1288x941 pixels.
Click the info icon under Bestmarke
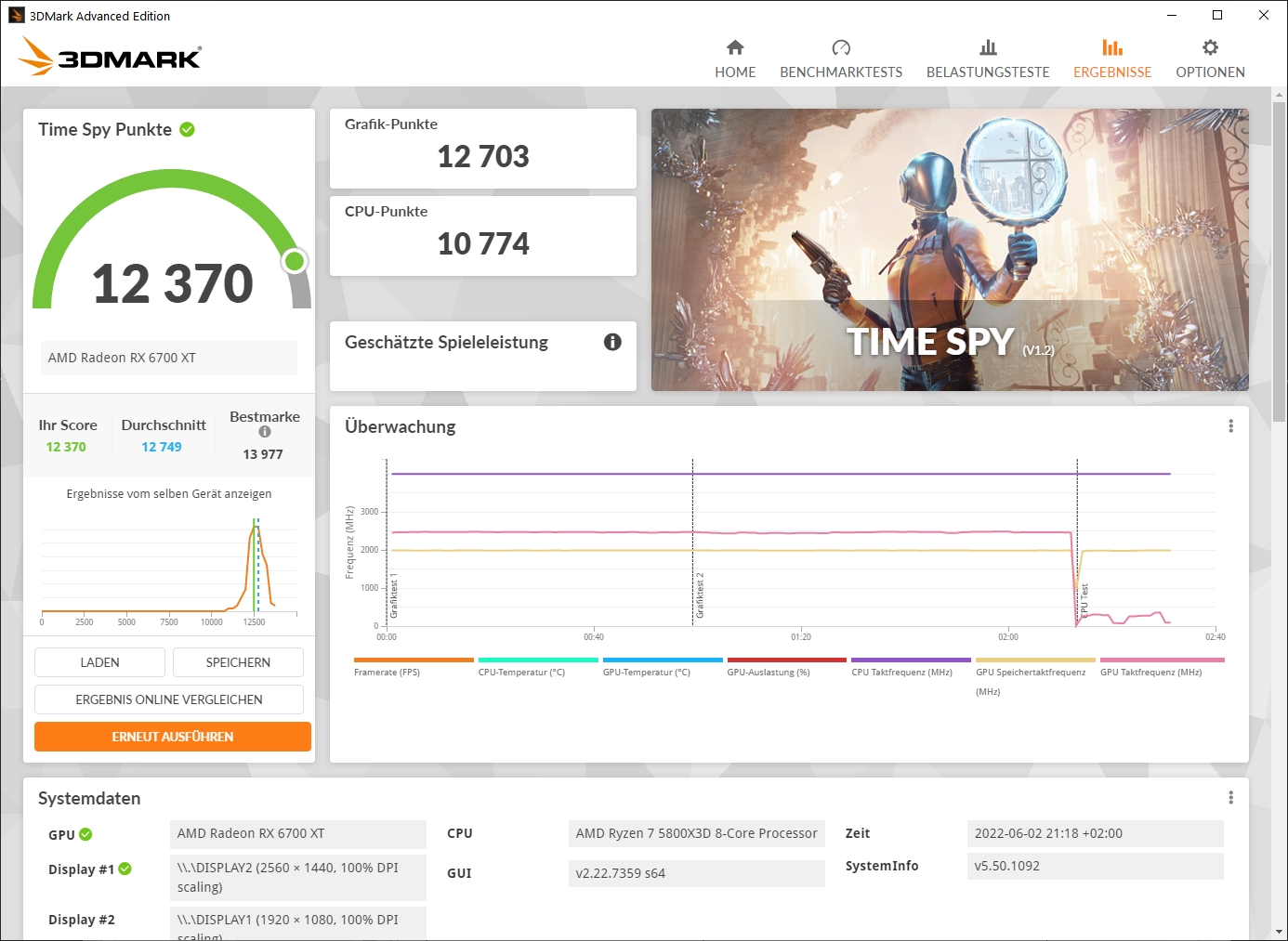click(264, 434)
